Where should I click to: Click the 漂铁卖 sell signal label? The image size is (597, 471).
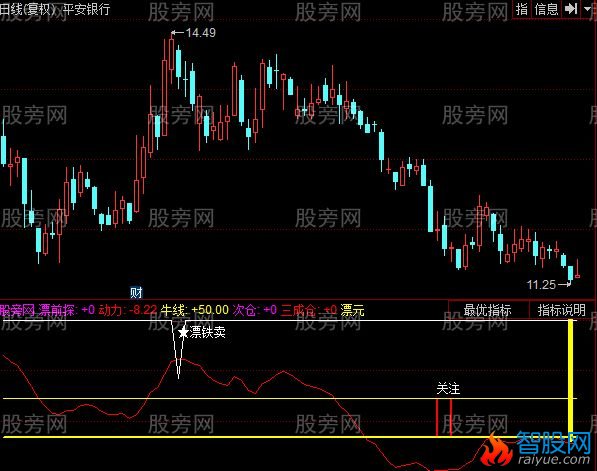click(208, 333)
